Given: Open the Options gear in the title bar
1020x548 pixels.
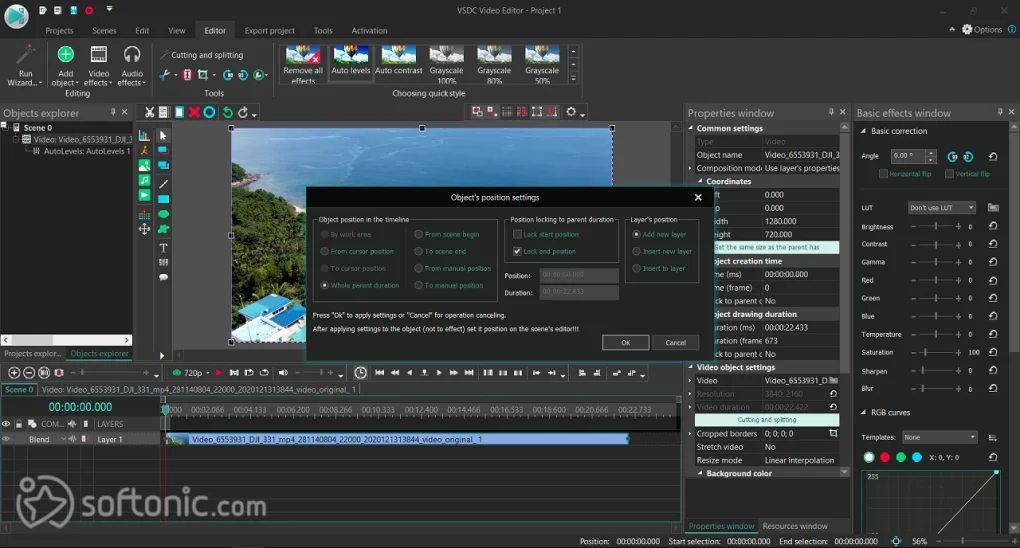Looking at the screenshot, I should pyautogui.click(x=982, y=29).
